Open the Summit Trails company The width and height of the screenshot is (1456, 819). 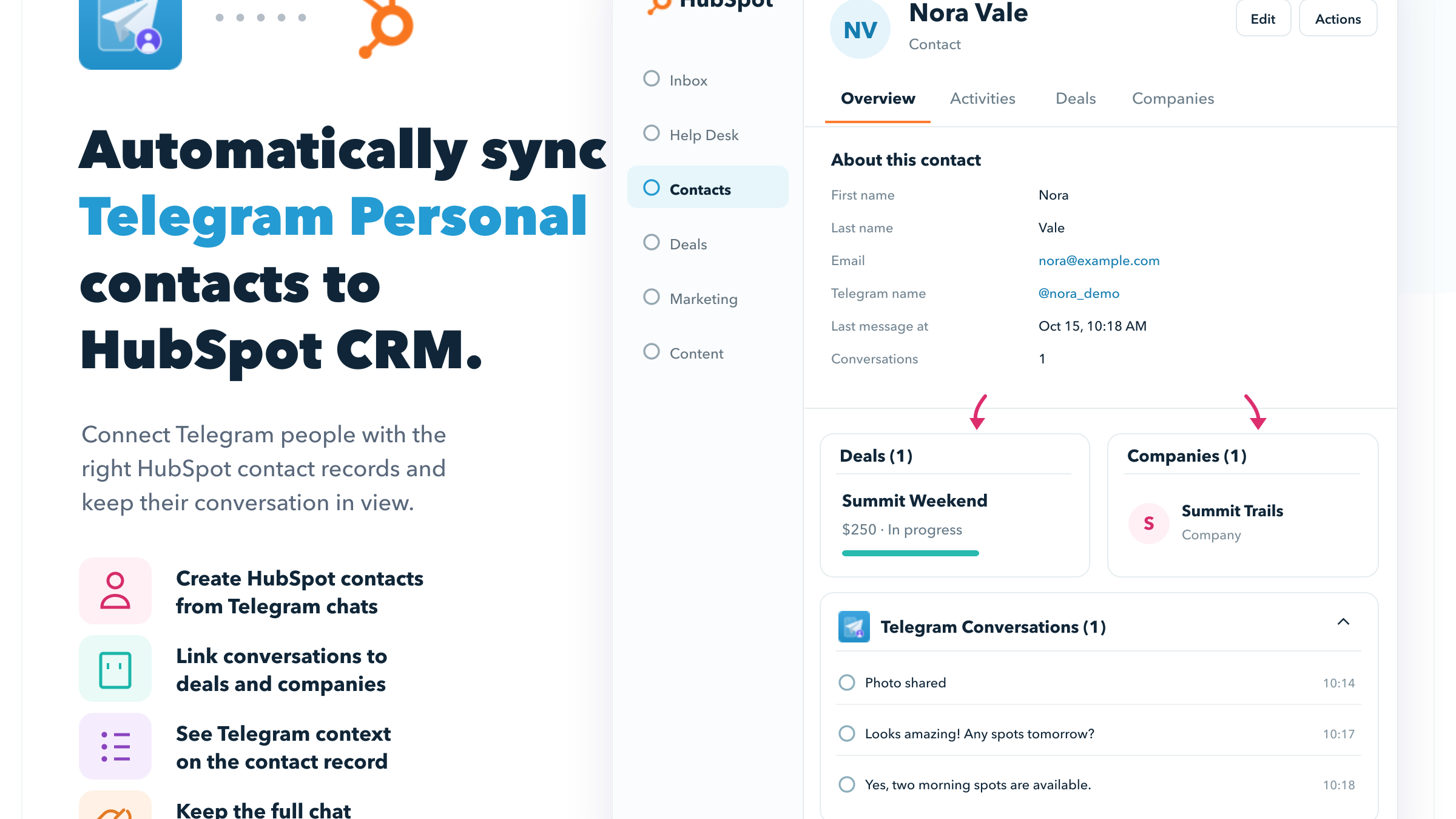1232,511
